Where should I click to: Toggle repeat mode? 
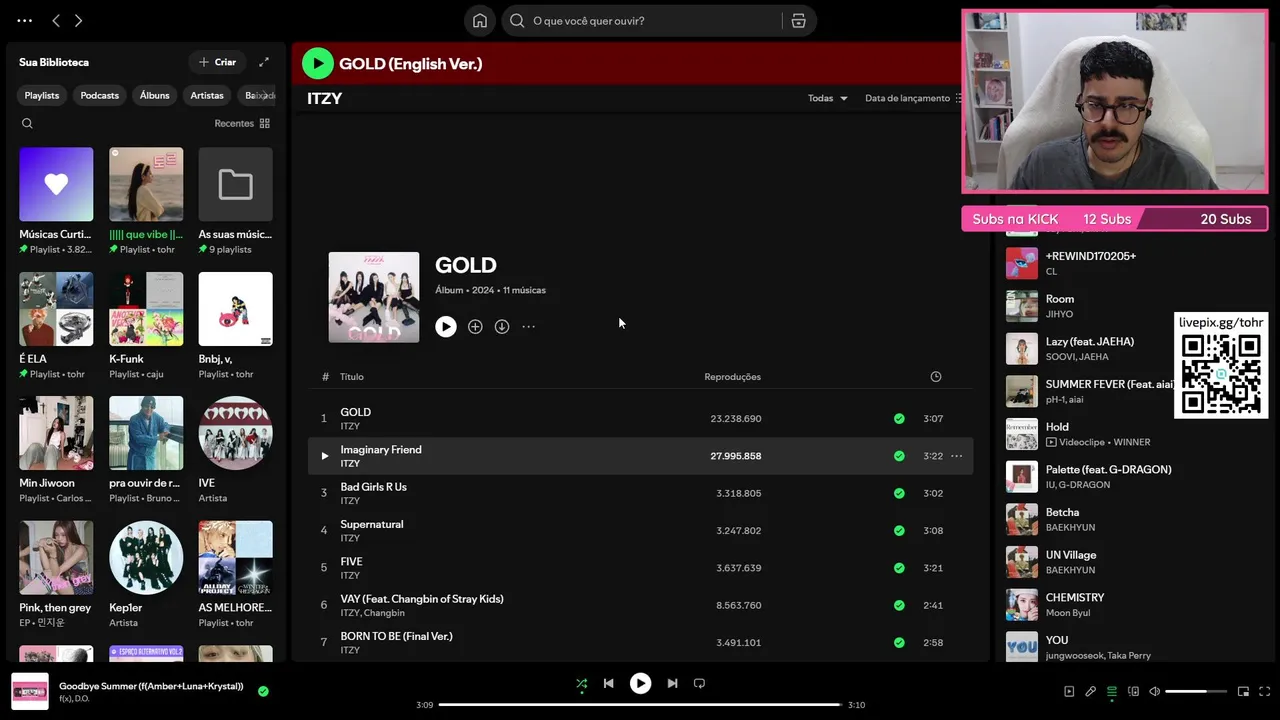[x=699, y=684]
